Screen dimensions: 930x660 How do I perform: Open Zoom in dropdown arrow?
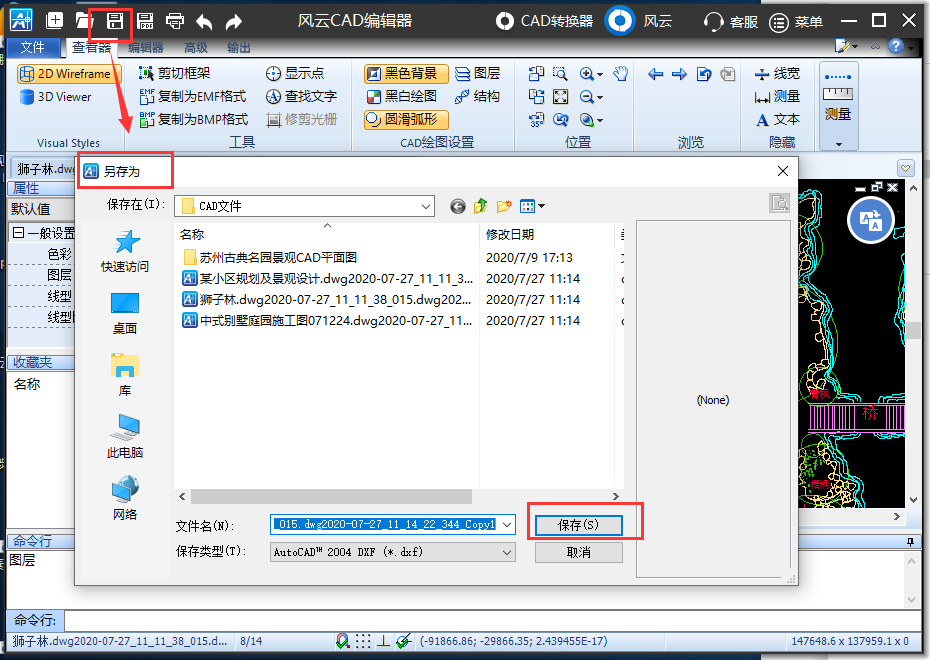(x=600, y=75)
